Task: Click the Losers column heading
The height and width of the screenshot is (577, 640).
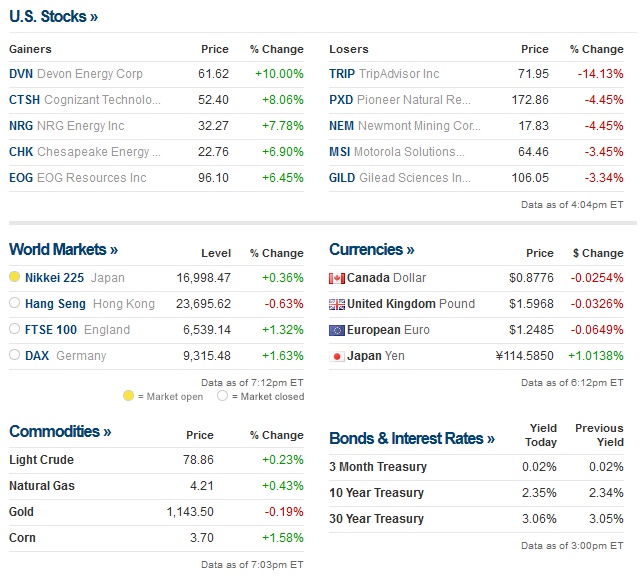Action: (349, 49)
